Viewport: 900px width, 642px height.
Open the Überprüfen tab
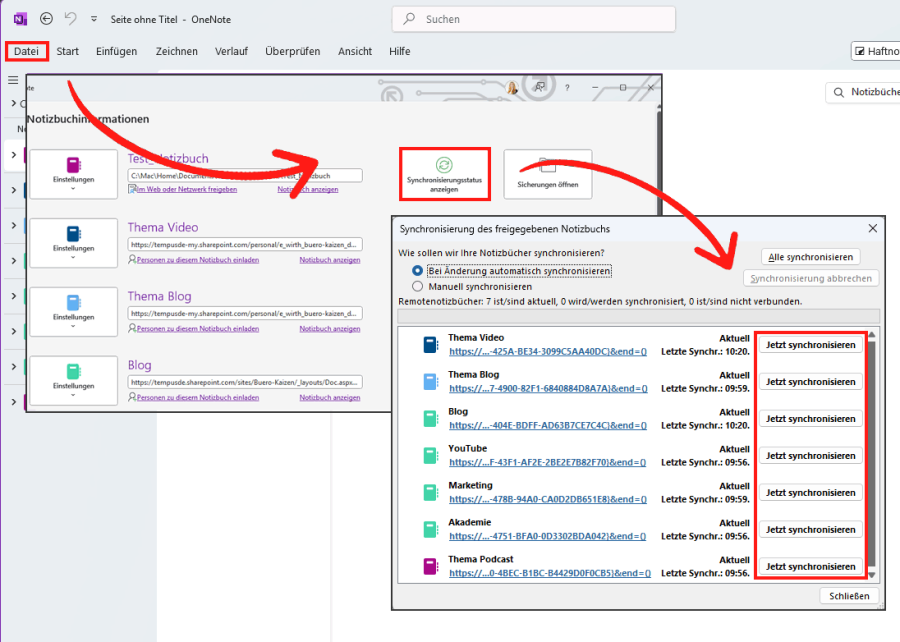point(293,51)
